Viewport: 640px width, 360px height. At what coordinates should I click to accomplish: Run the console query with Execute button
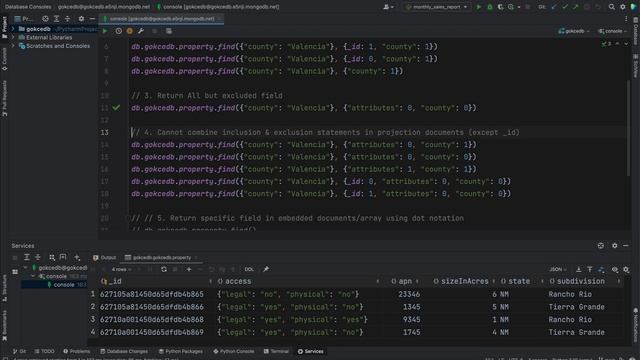(x=105, y=31)
